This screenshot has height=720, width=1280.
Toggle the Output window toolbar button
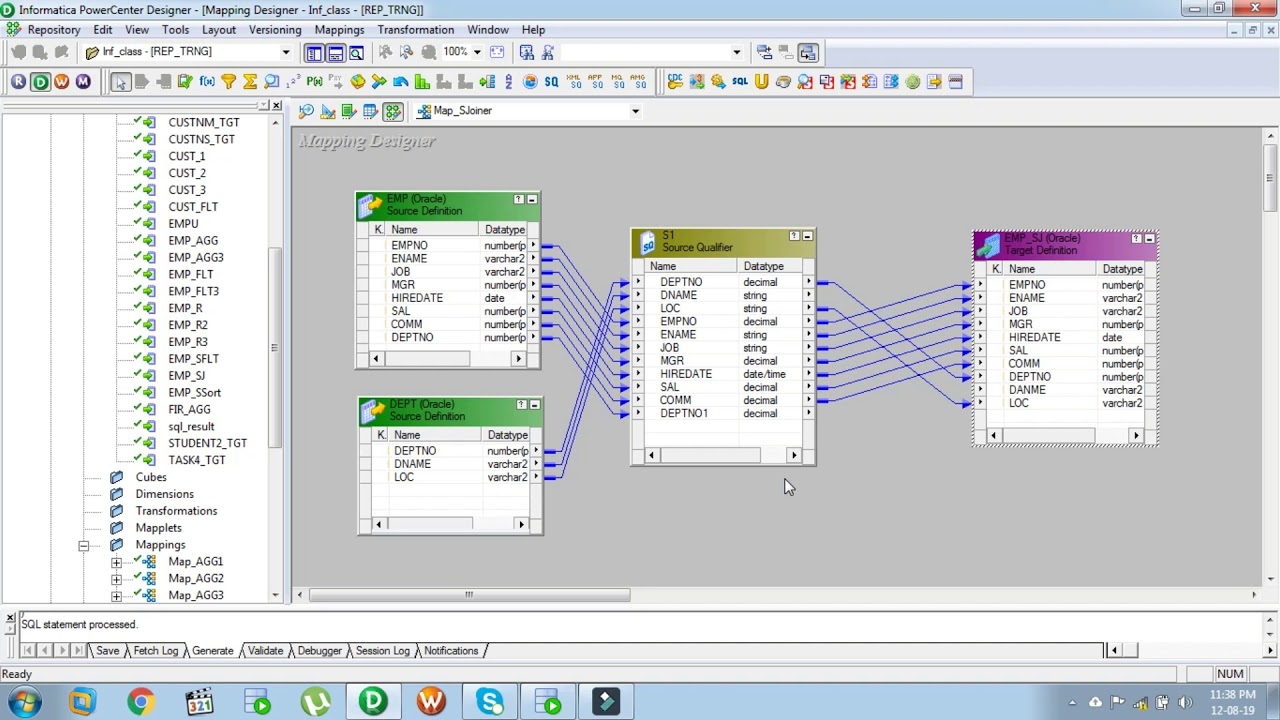coord(335,53)
